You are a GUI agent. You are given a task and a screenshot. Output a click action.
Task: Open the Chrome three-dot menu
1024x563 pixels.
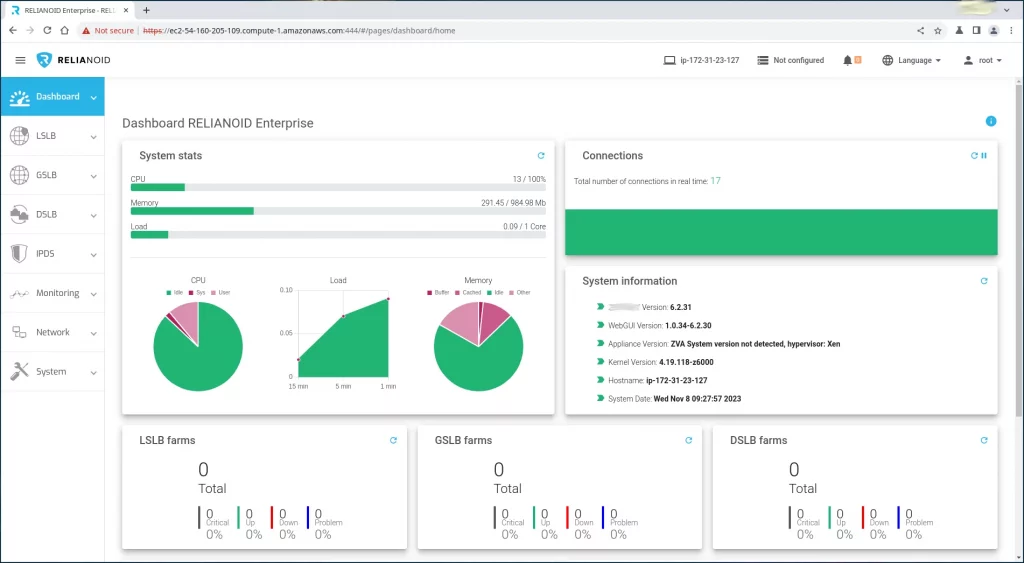pyautogui.click(x=1011, y=30)
